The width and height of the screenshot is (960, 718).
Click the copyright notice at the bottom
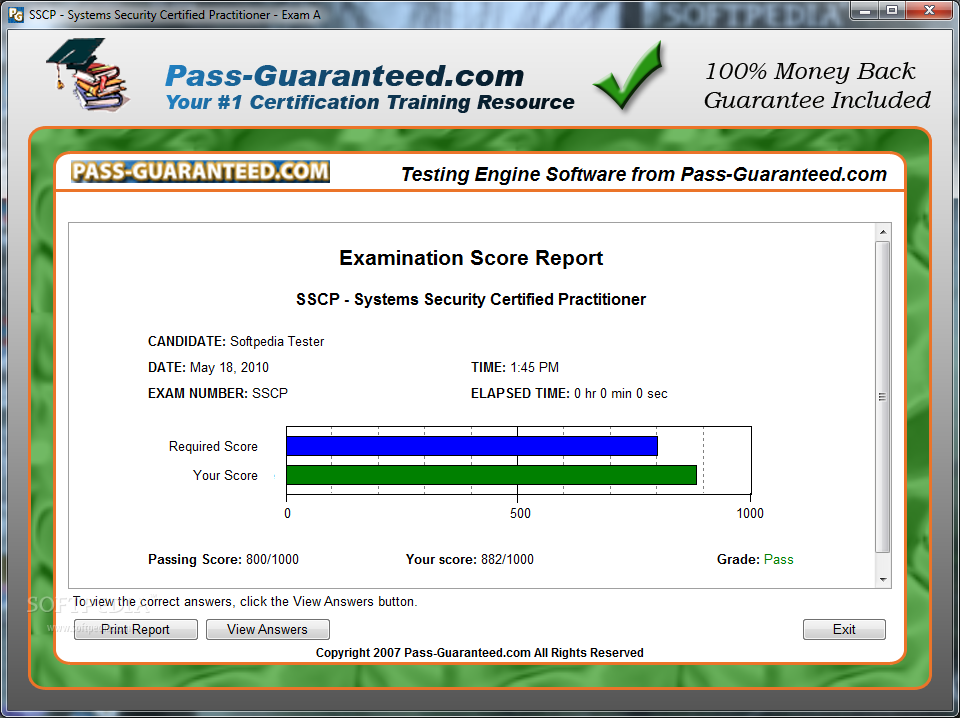pos(479,653)
